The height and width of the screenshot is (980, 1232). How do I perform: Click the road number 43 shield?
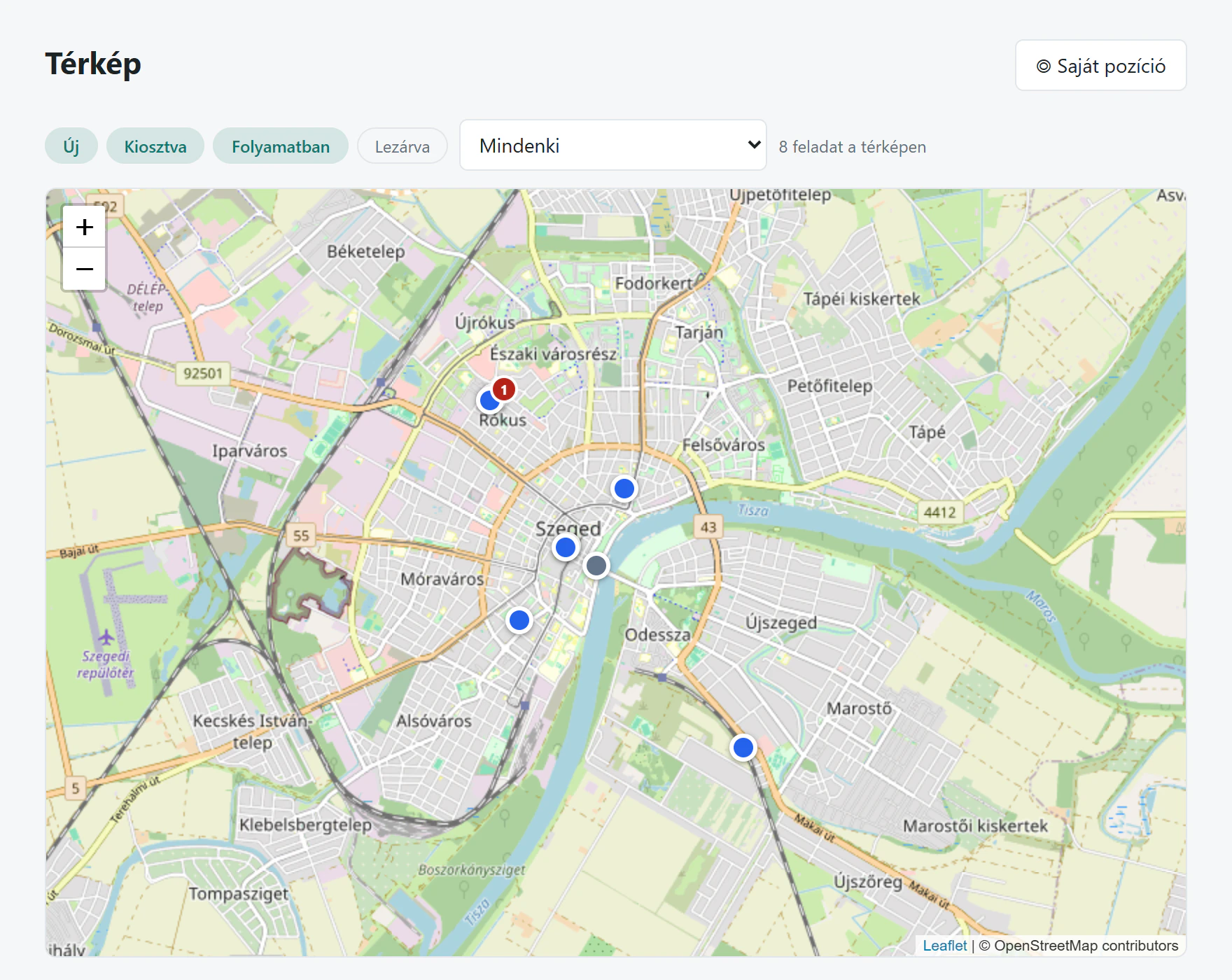coord(708,527)
